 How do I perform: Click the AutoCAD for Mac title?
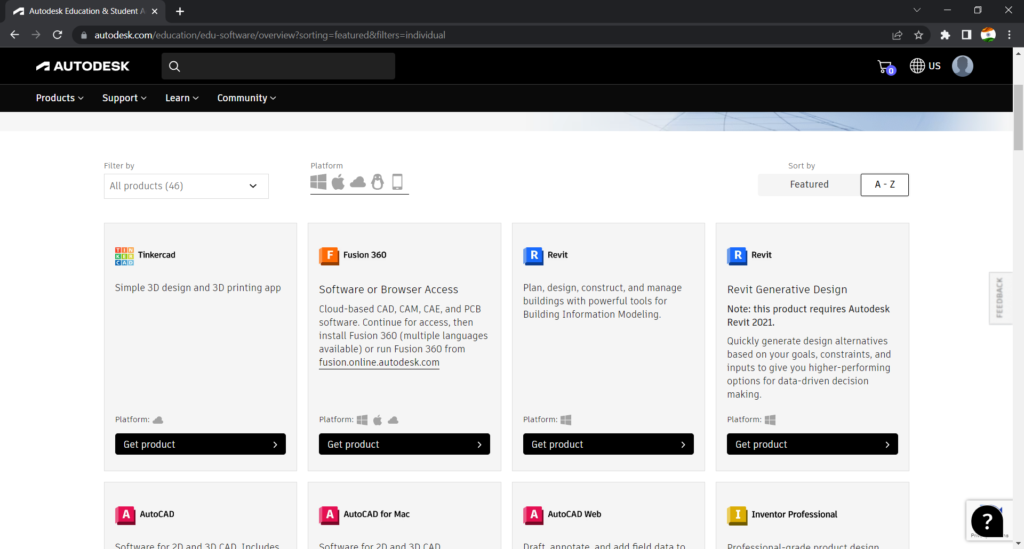376,514
